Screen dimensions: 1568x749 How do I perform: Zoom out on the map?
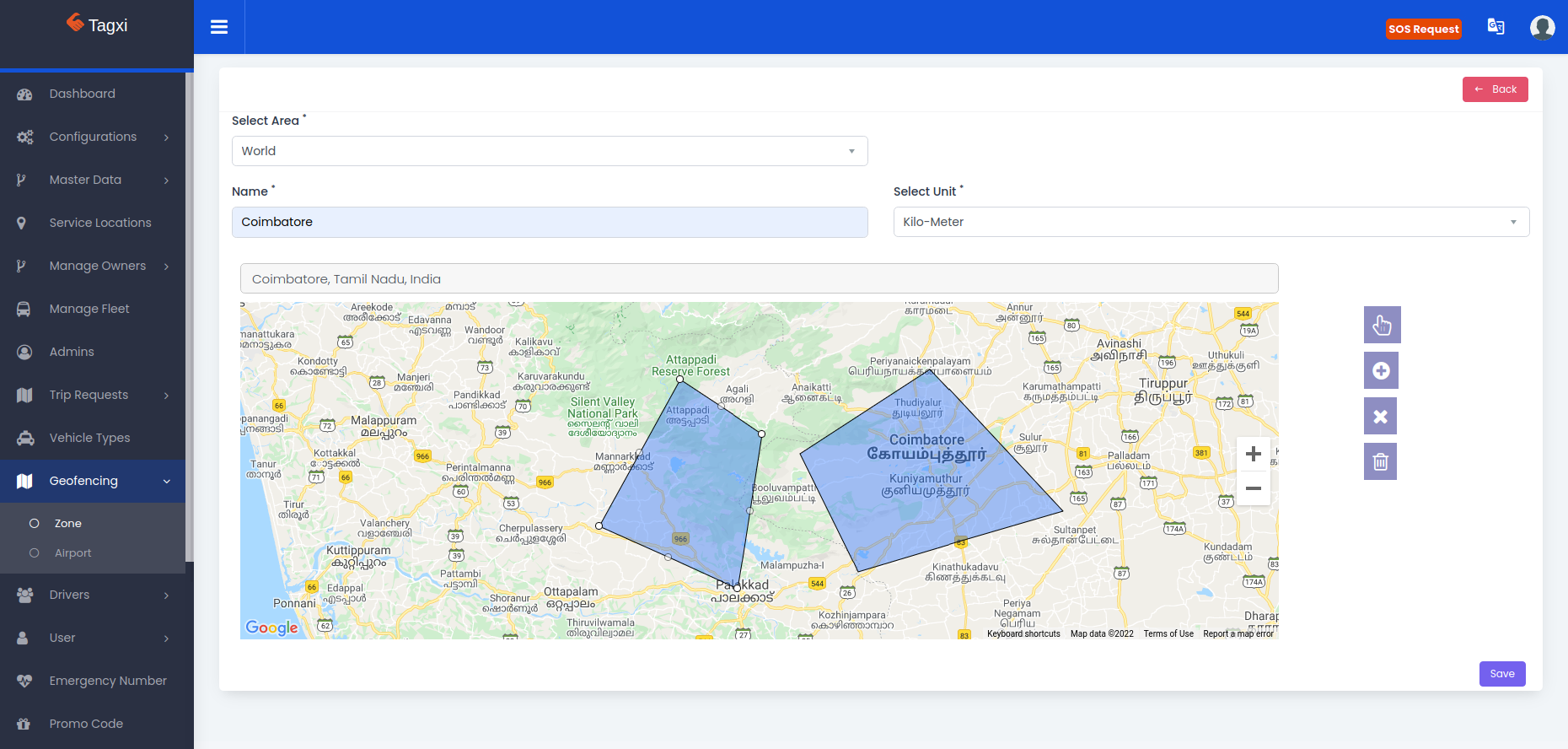(1253, 488)
